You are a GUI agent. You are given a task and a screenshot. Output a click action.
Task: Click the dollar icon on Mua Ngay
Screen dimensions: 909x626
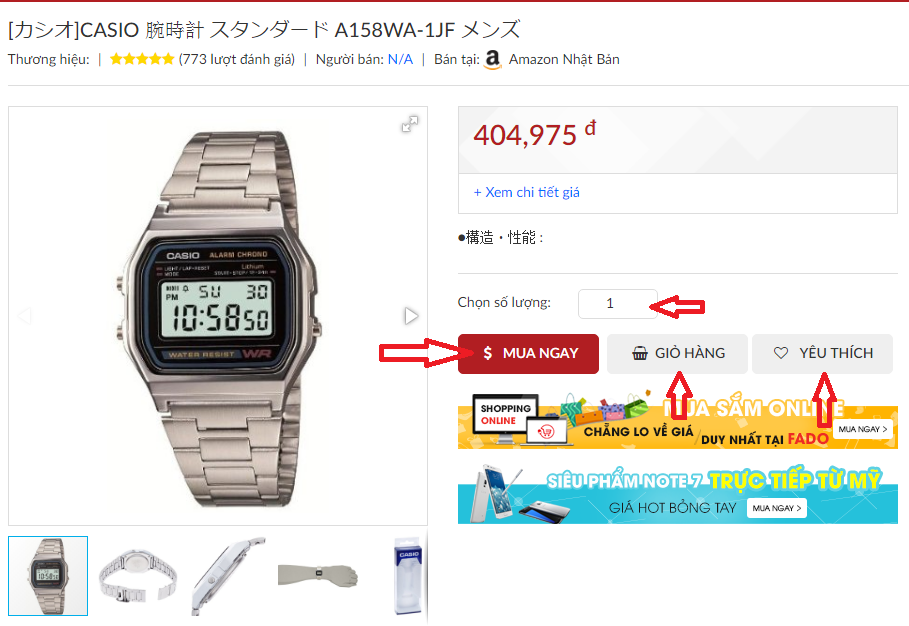pos(488,353)
